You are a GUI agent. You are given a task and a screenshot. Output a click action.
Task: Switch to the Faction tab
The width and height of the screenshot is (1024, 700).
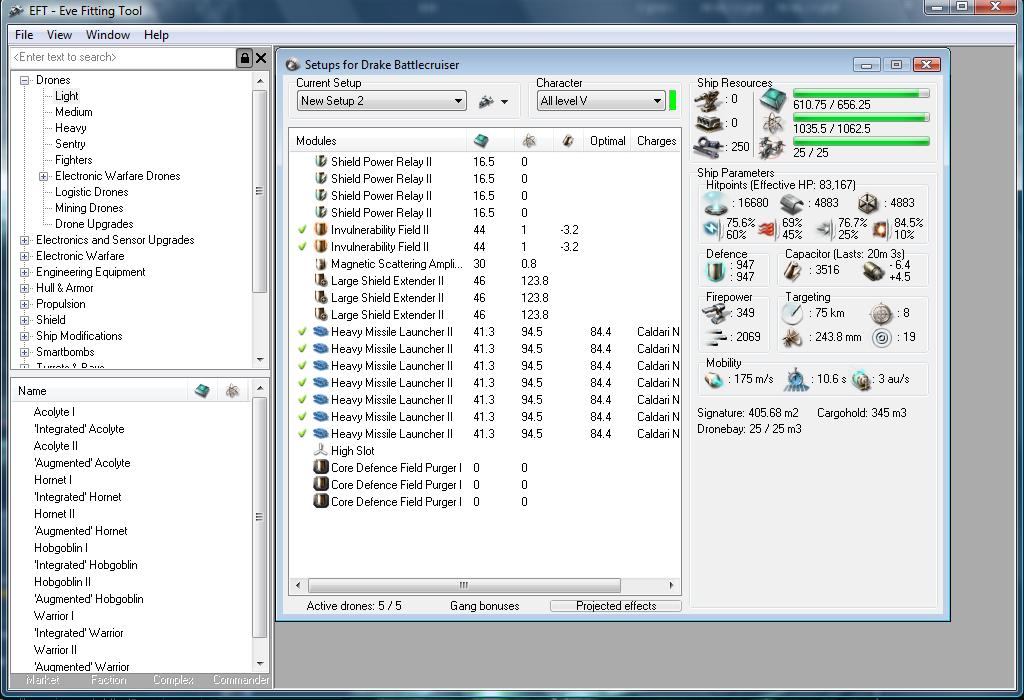109,680
